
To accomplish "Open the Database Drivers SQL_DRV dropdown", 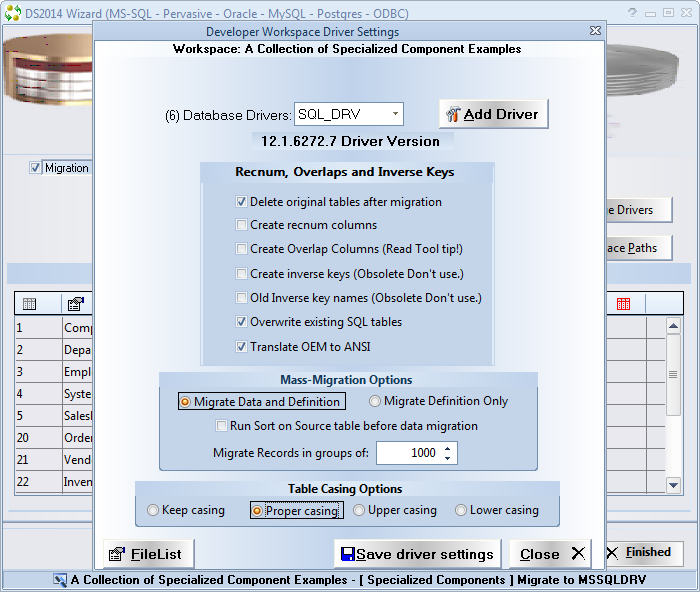I will (x=396, y=114).
